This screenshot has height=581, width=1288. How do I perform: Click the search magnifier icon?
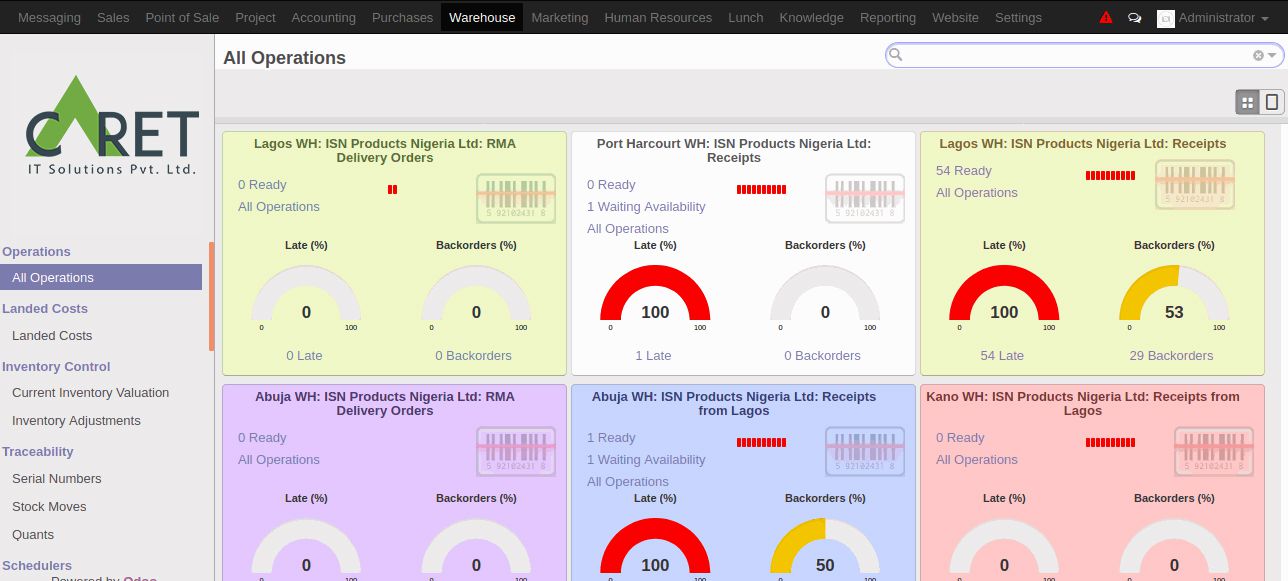896,55
